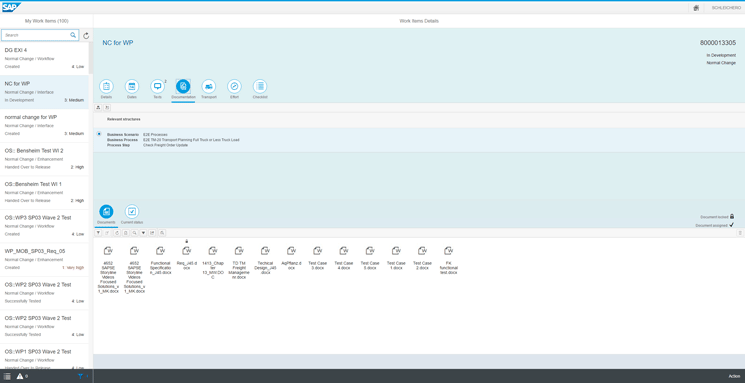Click the document refresh toolbar icon

pyautogui.click(x=117, y=233)
